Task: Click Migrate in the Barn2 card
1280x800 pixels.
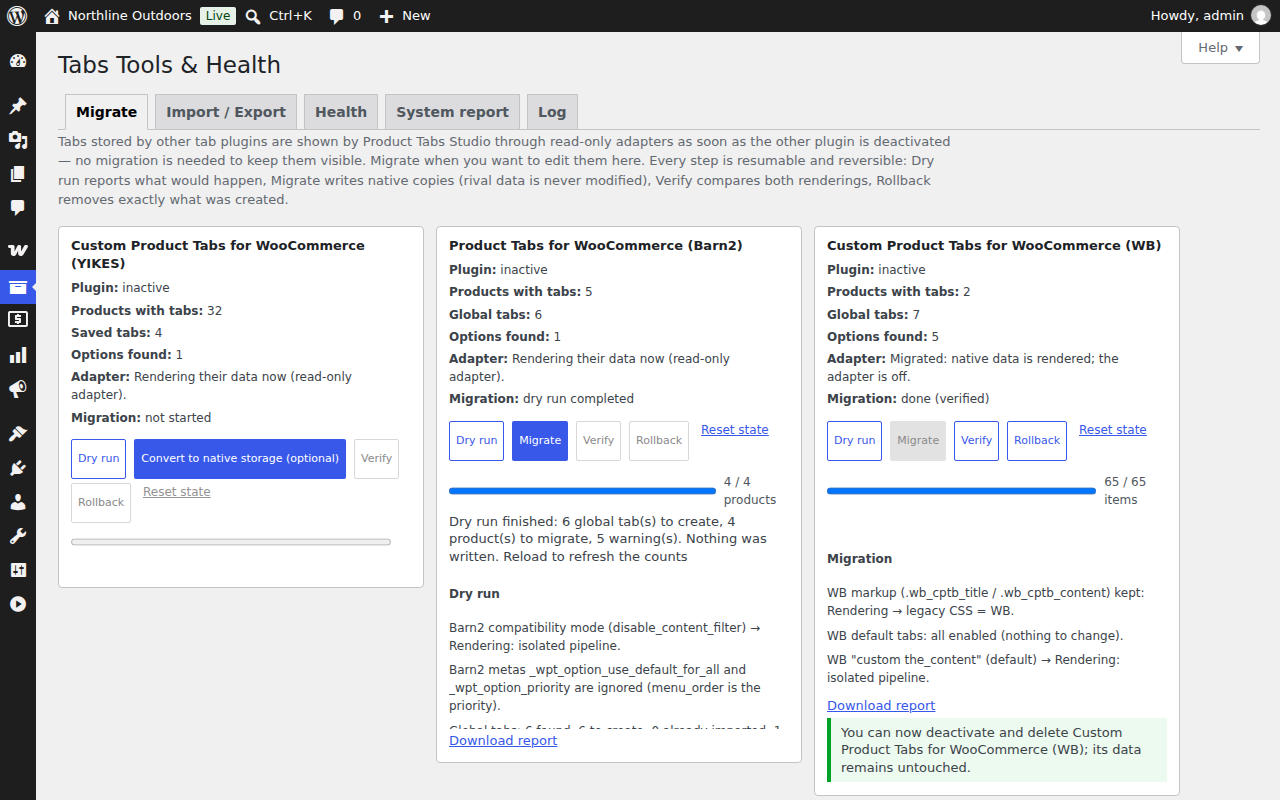Action: 540,441
